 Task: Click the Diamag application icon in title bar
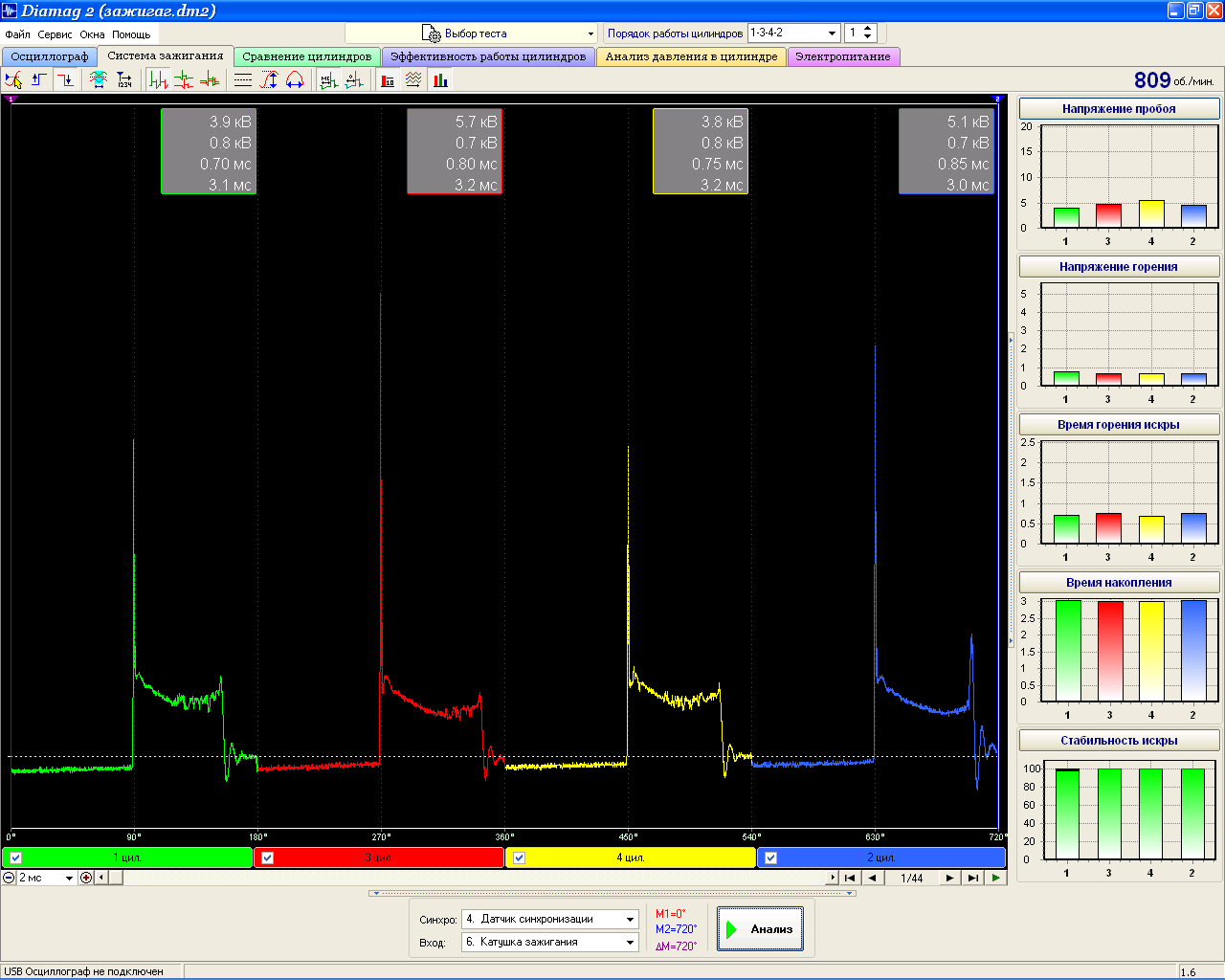[11, 11]
